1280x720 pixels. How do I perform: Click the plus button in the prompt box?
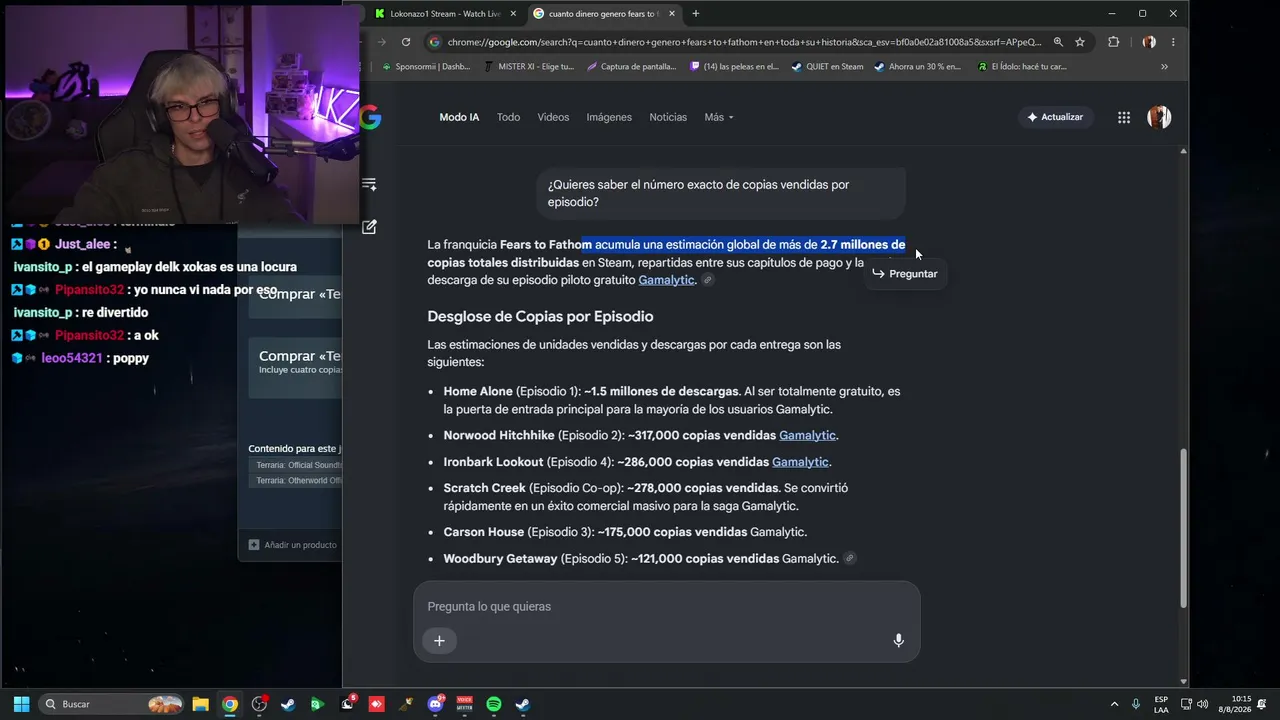tap(439, 641)
